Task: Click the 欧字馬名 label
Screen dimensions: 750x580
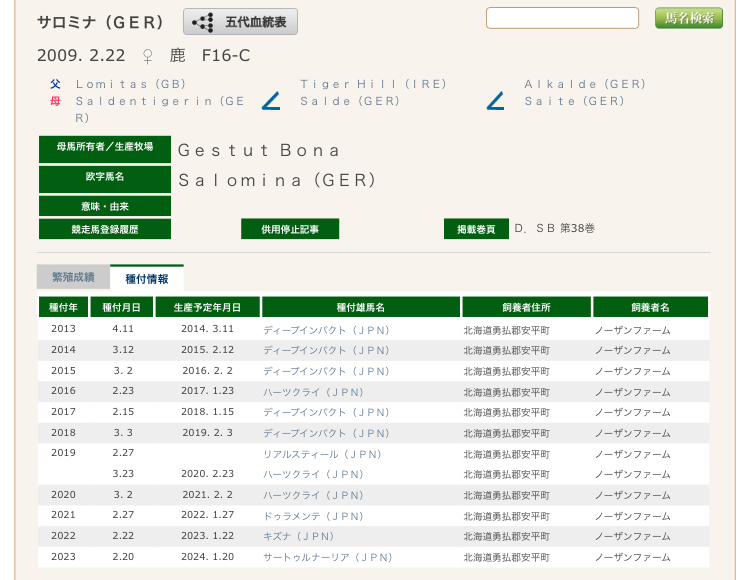Action: click(x=105, y=179)
